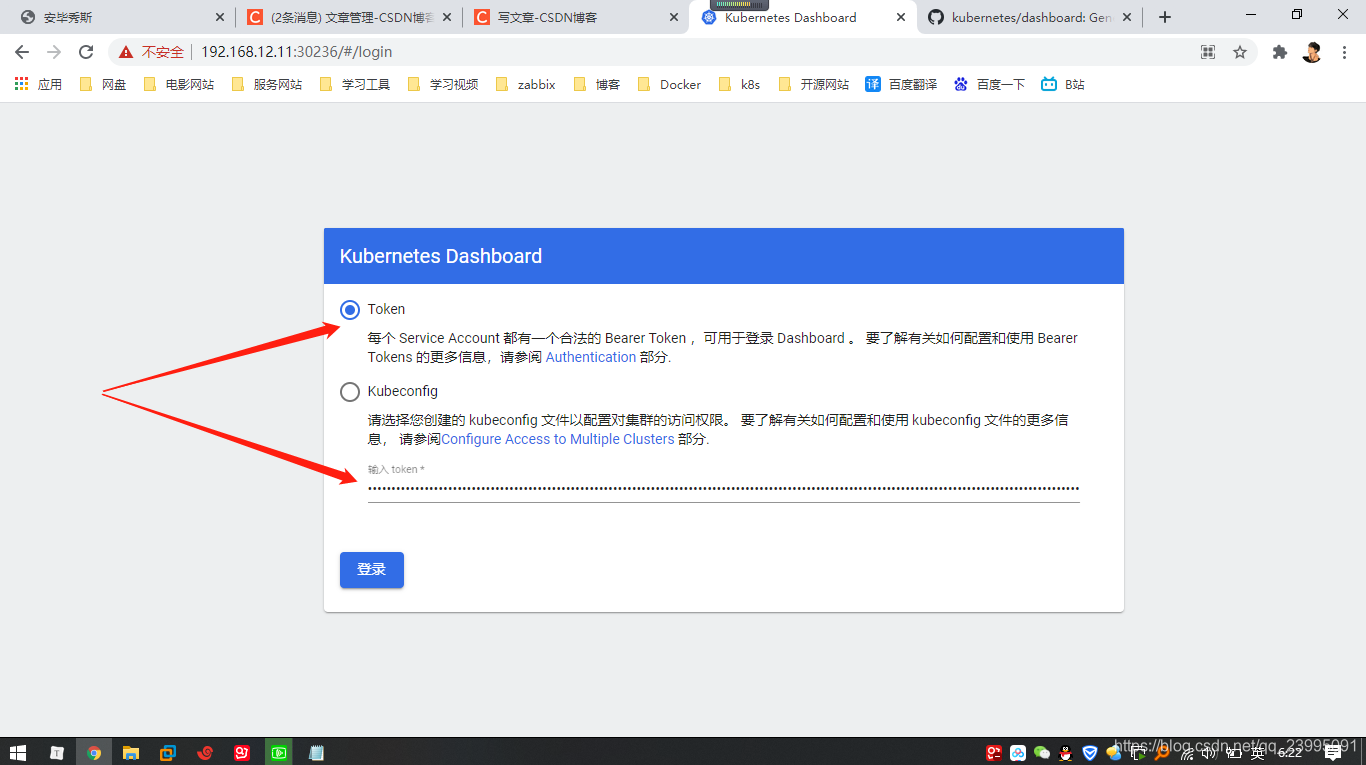Close the 写文章-CSDN博客 tab
The image size is (1366, 765).
click(x=674, y=17)
